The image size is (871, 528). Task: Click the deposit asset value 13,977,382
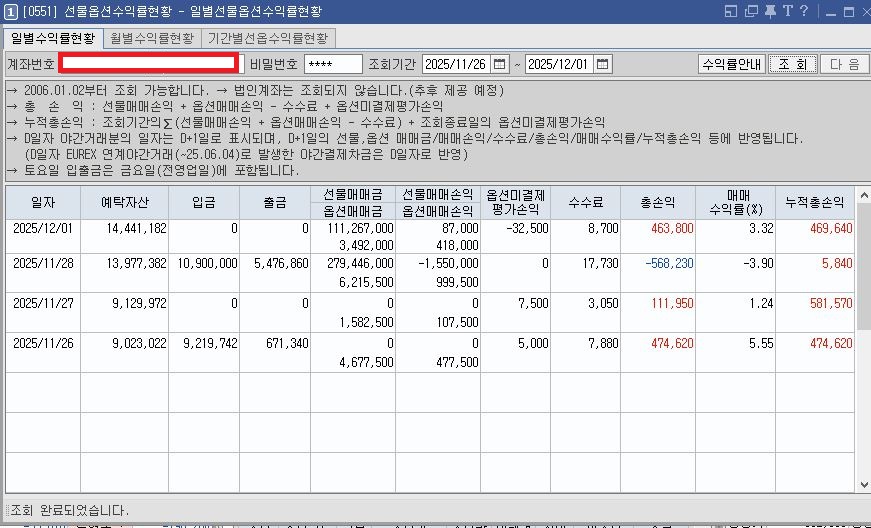136,263
